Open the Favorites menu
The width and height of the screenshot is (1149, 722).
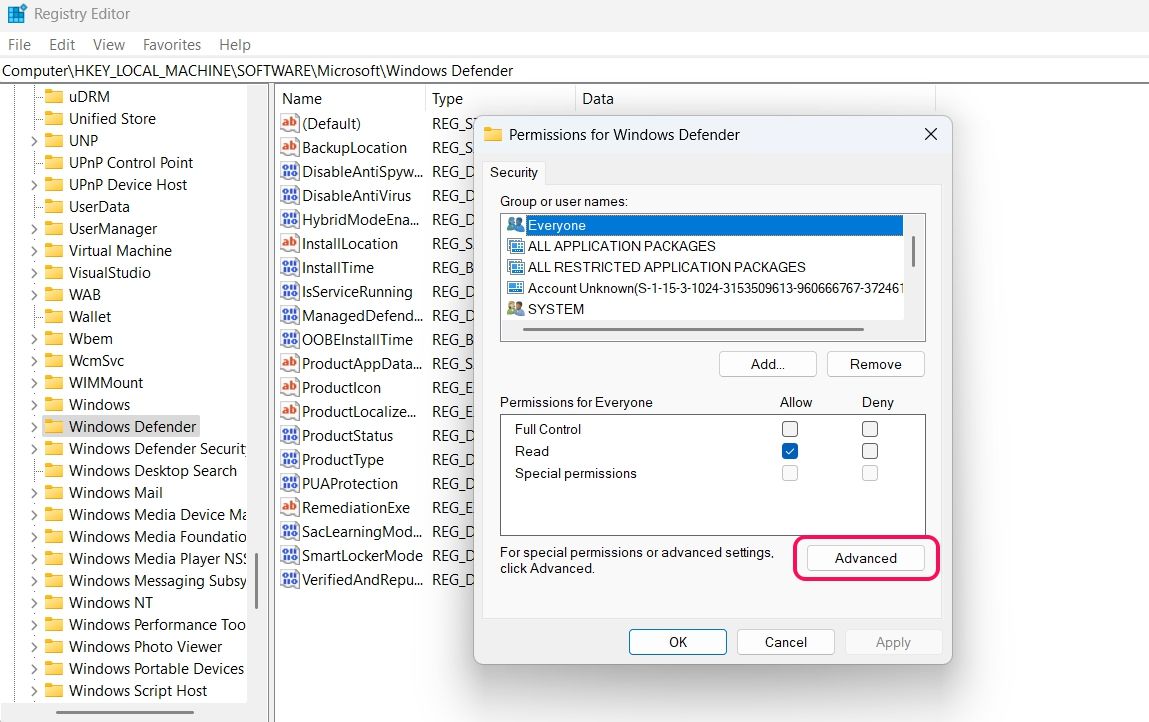(172, 45)
